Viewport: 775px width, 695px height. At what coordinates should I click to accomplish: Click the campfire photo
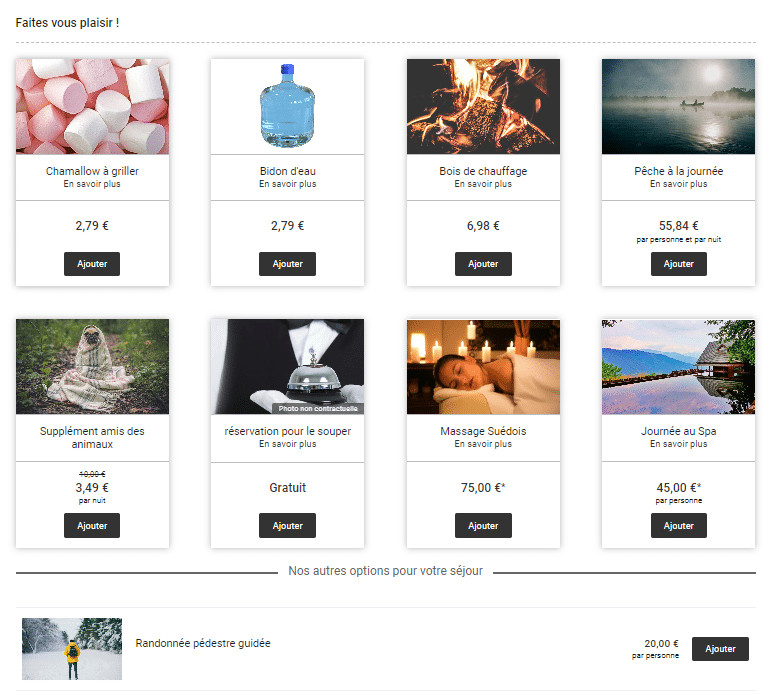[483, 106]
